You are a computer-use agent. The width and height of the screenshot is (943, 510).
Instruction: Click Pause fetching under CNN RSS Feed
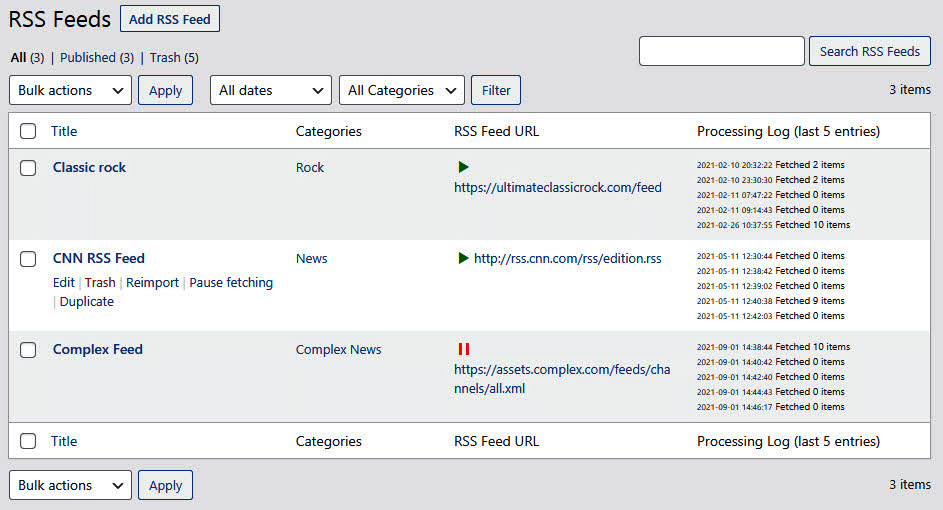(x=231, y=283)
